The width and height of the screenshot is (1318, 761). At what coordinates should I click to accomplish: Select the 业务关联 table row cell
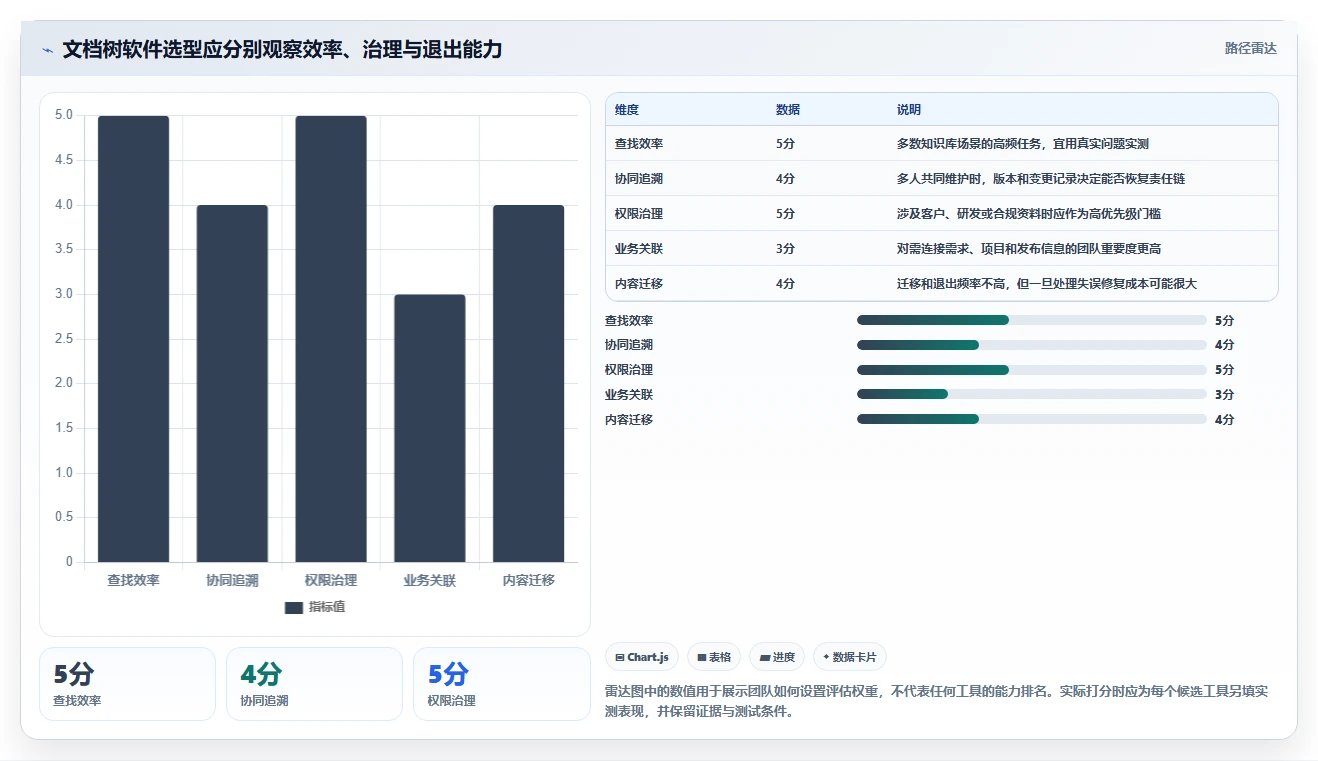pos(639,249)
